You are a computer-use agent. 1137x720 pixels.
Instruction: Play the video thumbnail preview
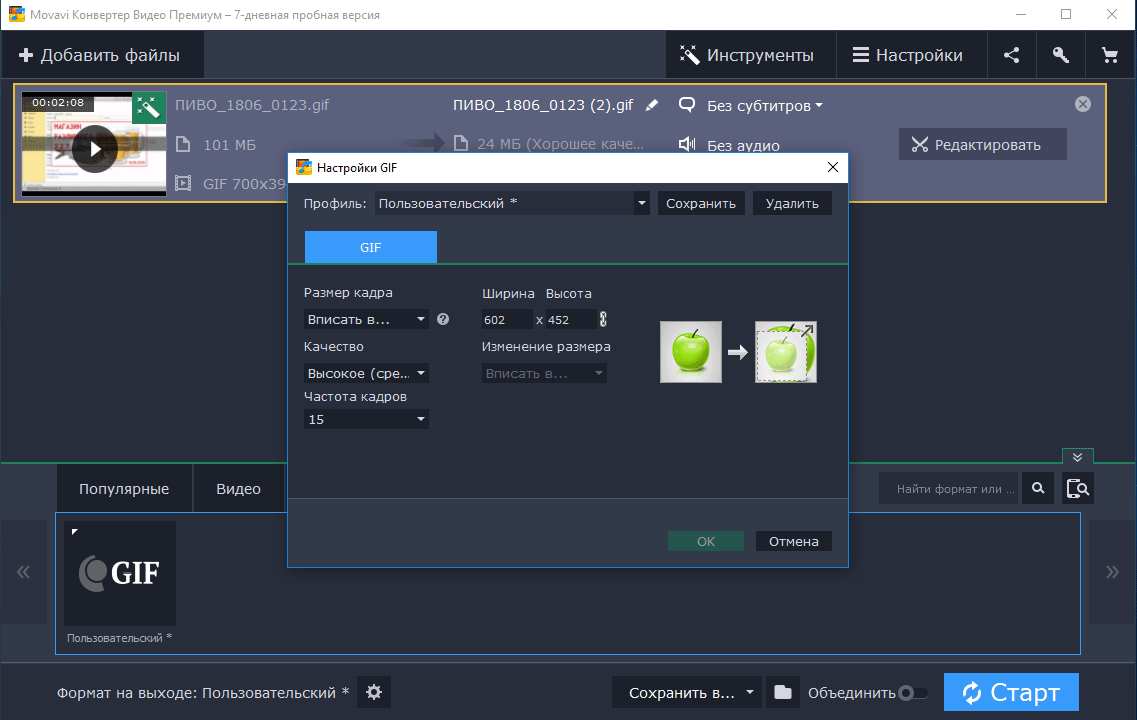pyautogui.click(x=95, y=149)
